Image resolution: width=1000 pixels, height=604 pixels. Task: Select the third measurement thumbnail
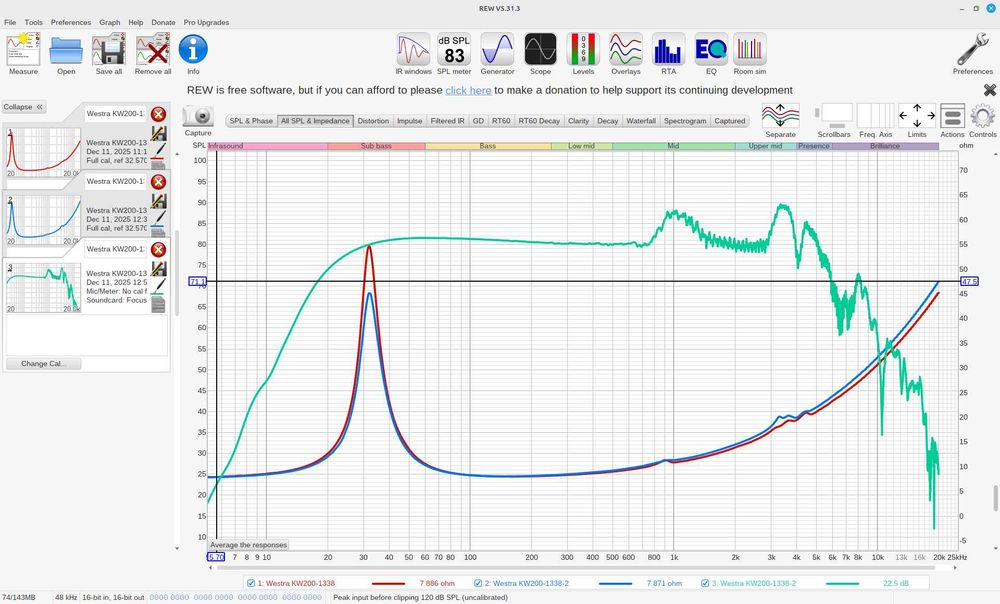[x=43, y=287]
